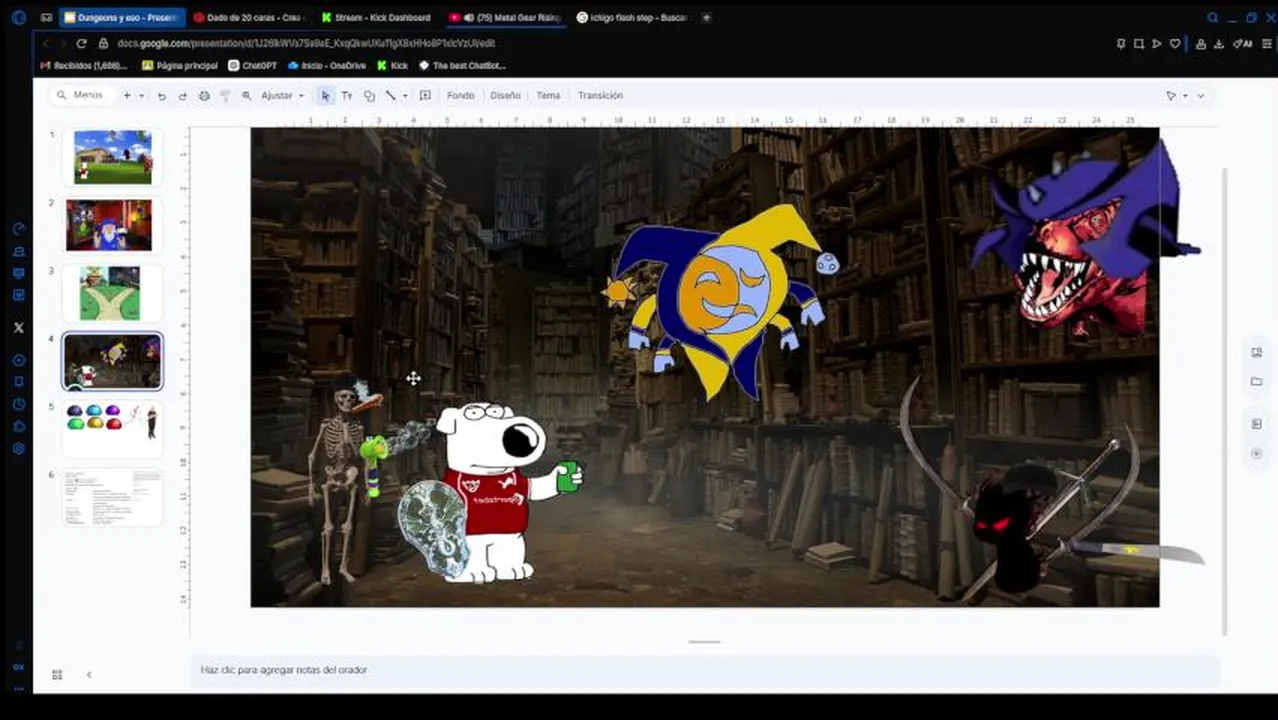
Task: Open Recibidos Gmail bookmark
Action: point(84,66)
